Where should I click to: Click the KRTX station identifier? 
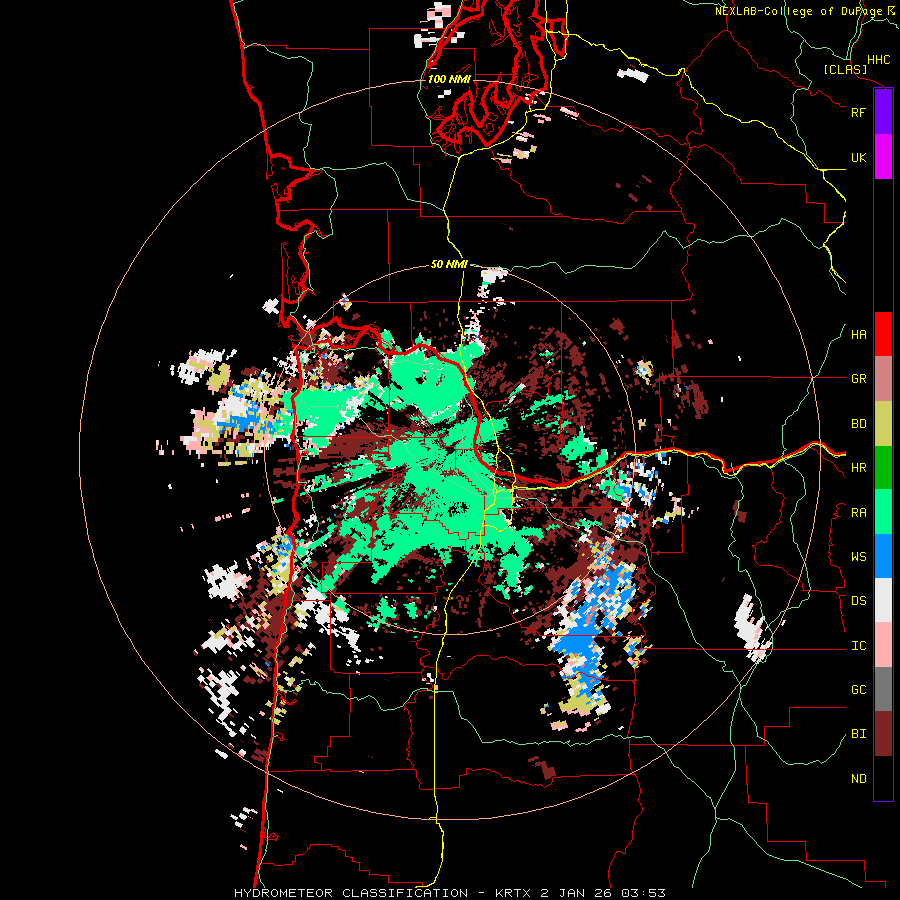[513, 893]
